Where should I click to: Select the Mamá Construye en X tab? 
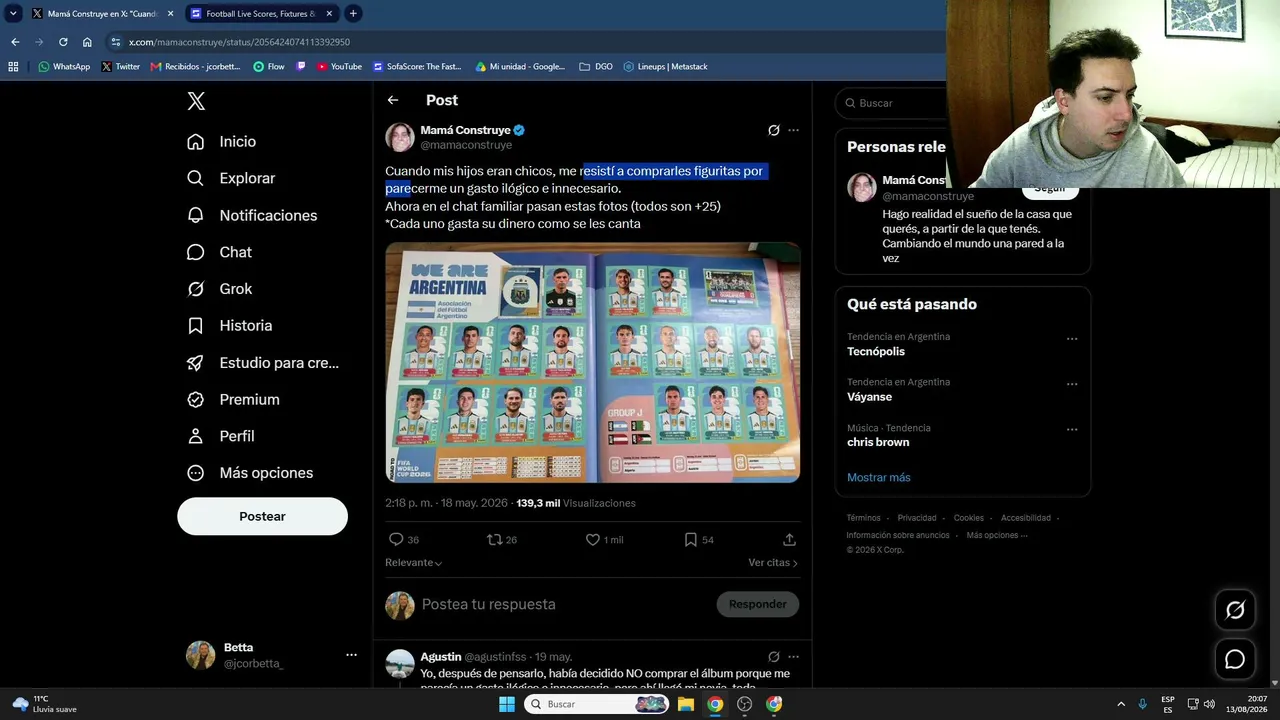[x=102, y=14]
